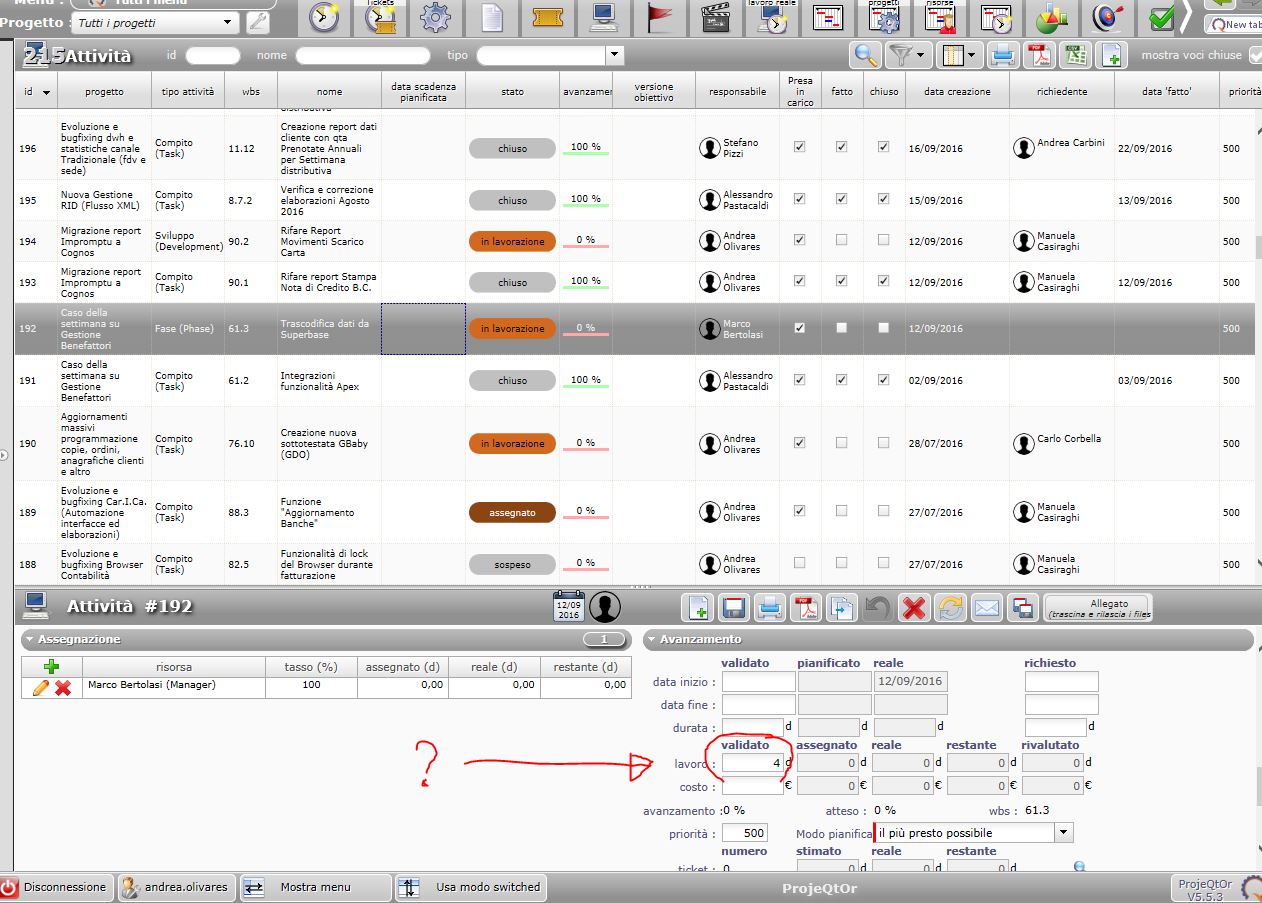1262x903 pixels.
Task: Add new assignment with green plus
Action: [51, 667]
